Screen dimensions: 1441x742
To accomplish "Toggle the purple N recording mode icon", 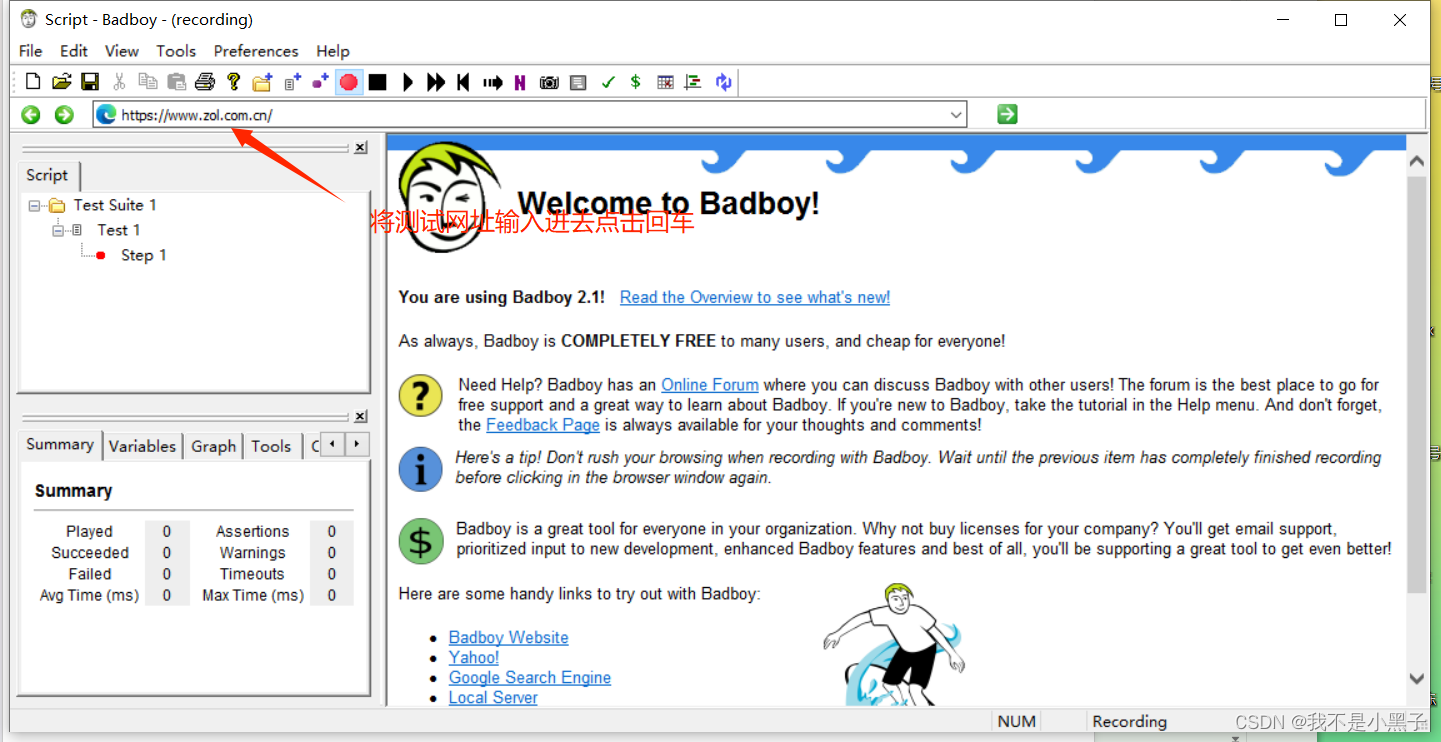I will click(520, 82).
